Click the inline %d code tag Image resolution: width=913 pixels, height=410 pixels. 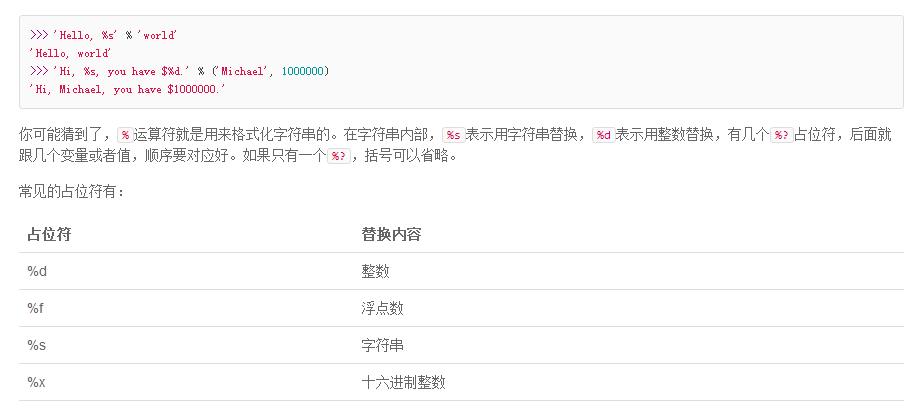coord(604,135)
